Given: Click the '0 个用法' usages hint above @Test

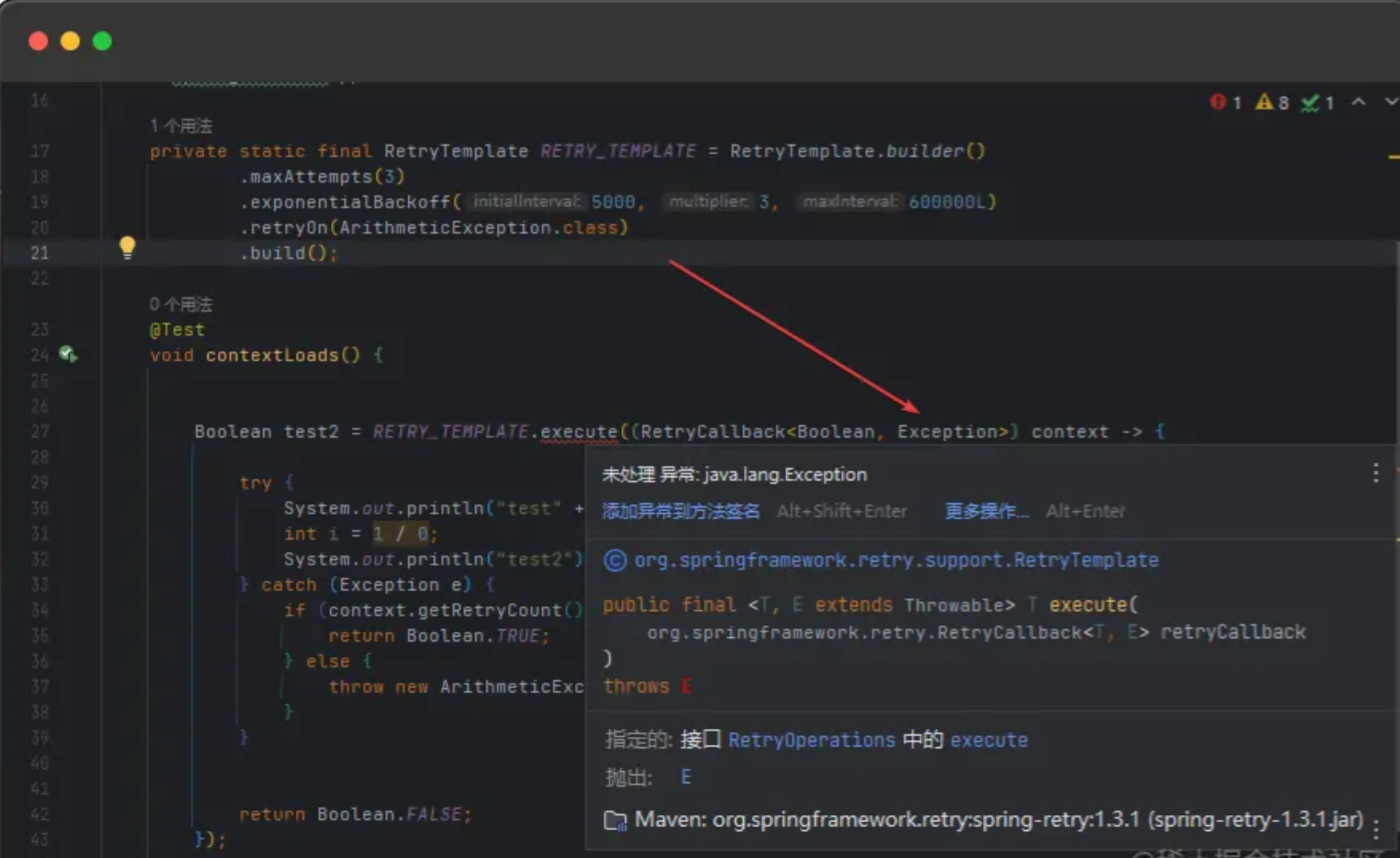Looking at the screenshot, I should (x=181, y=305).
